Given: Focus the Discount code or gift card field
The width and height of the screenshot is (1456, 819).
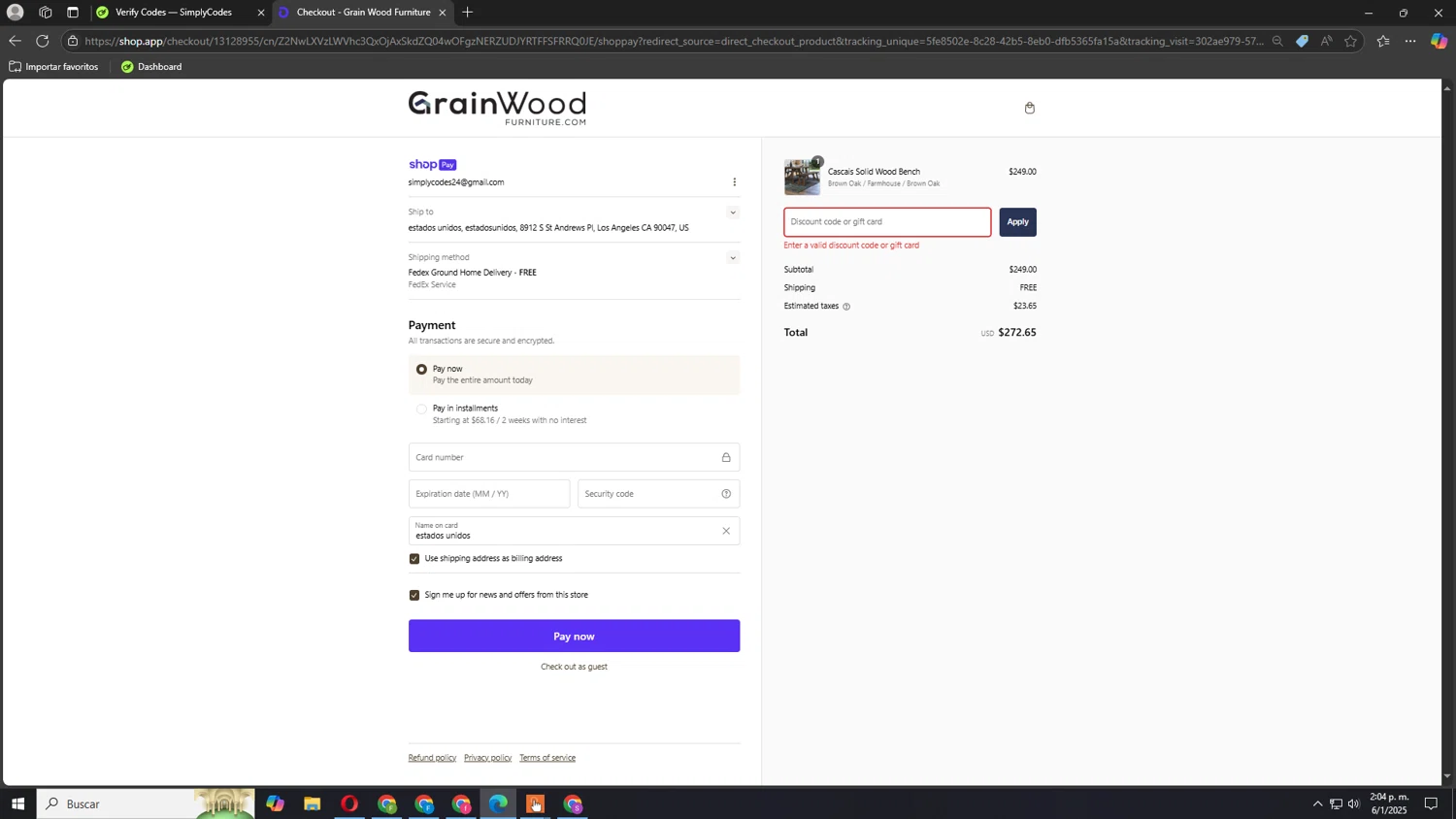Looking at the screenshot, I should [x=887, y=222].
